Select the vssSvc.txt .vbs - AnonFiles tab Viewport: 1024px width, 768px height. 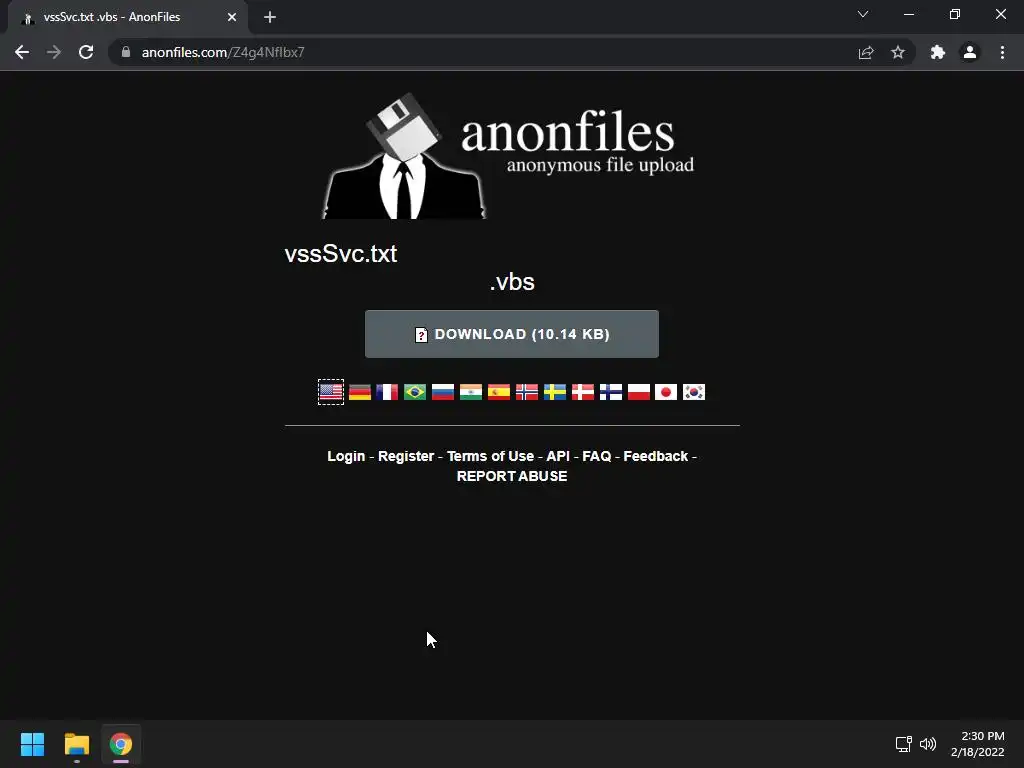coord(128,17)
